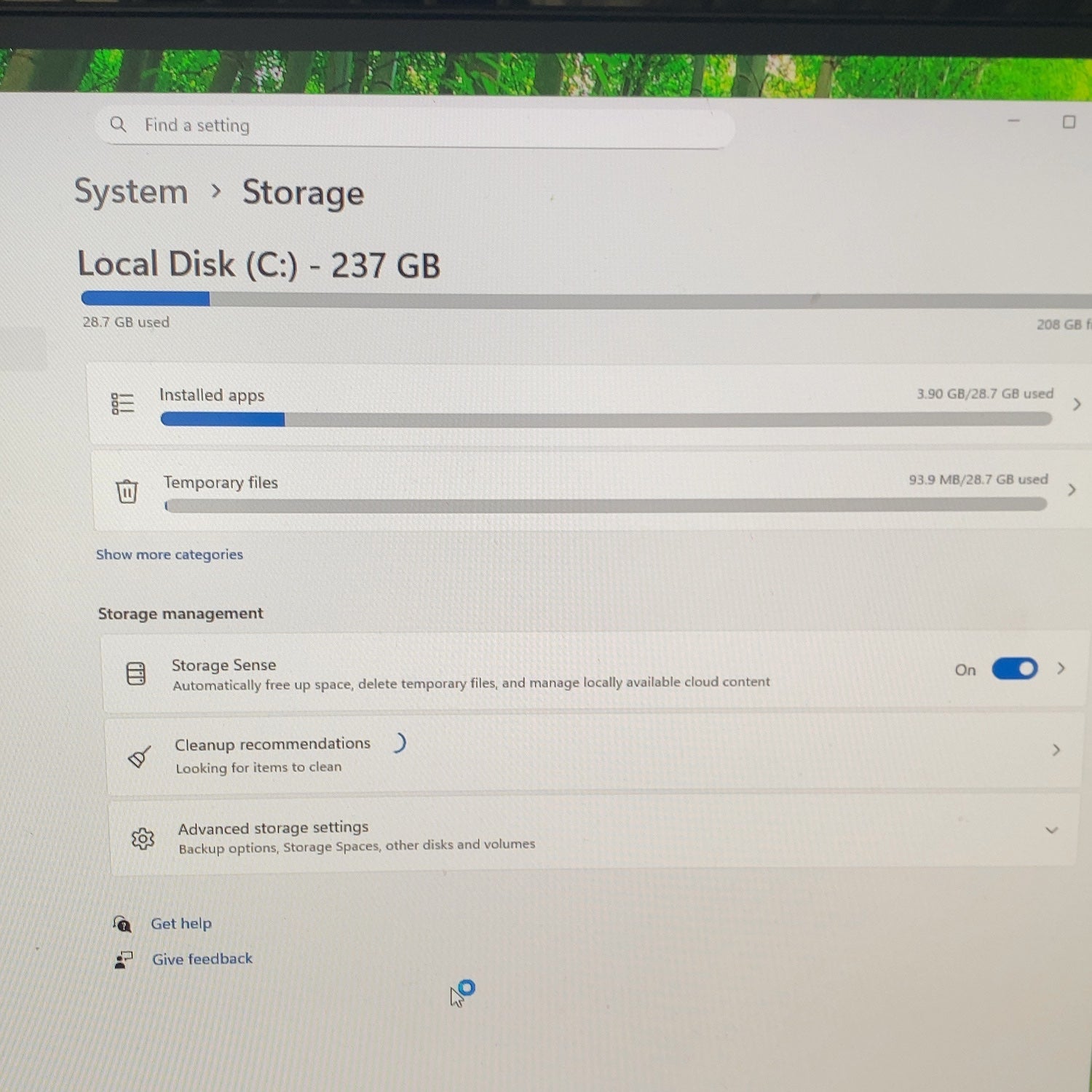Go back to System breadcrumb
This screenshot has width=1092, height=1092.
pos(131,192)
